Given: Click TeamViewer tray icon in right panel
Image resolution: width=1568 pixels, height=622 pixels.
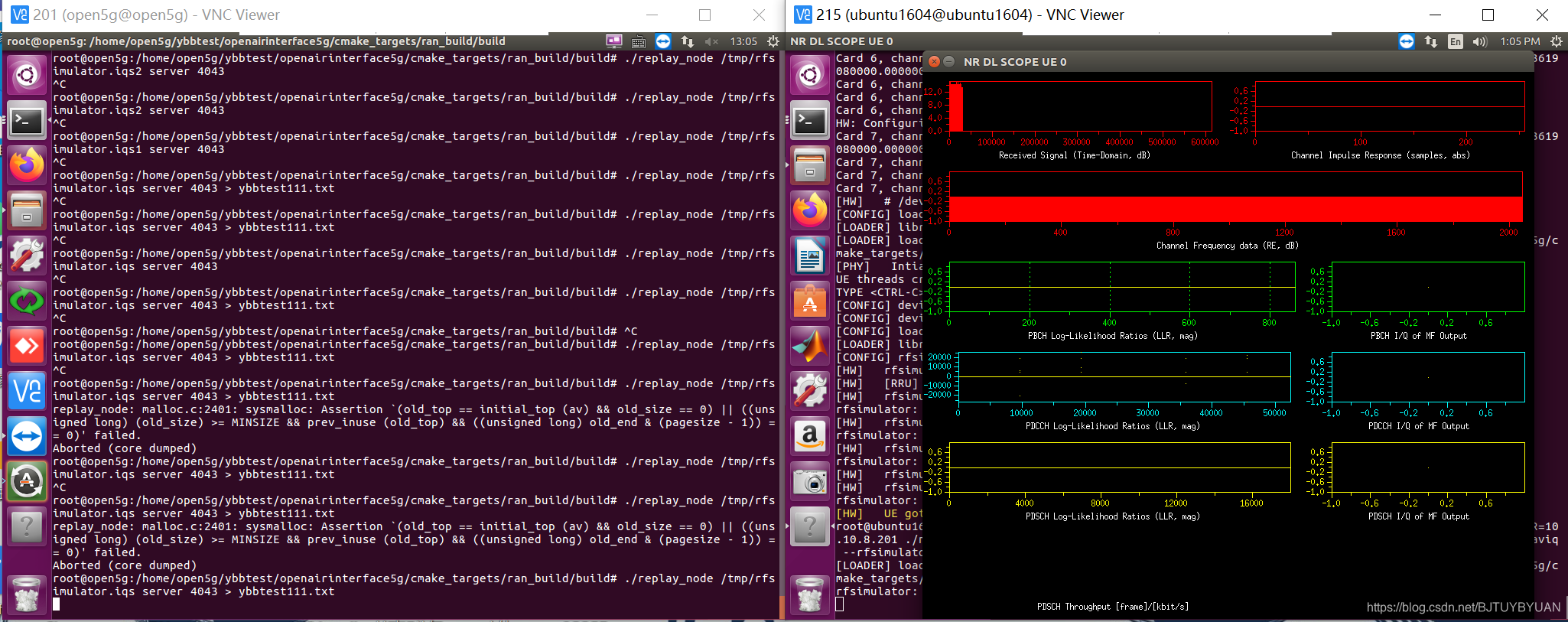Looking at the screenshot, I should tap(1406, 41).
